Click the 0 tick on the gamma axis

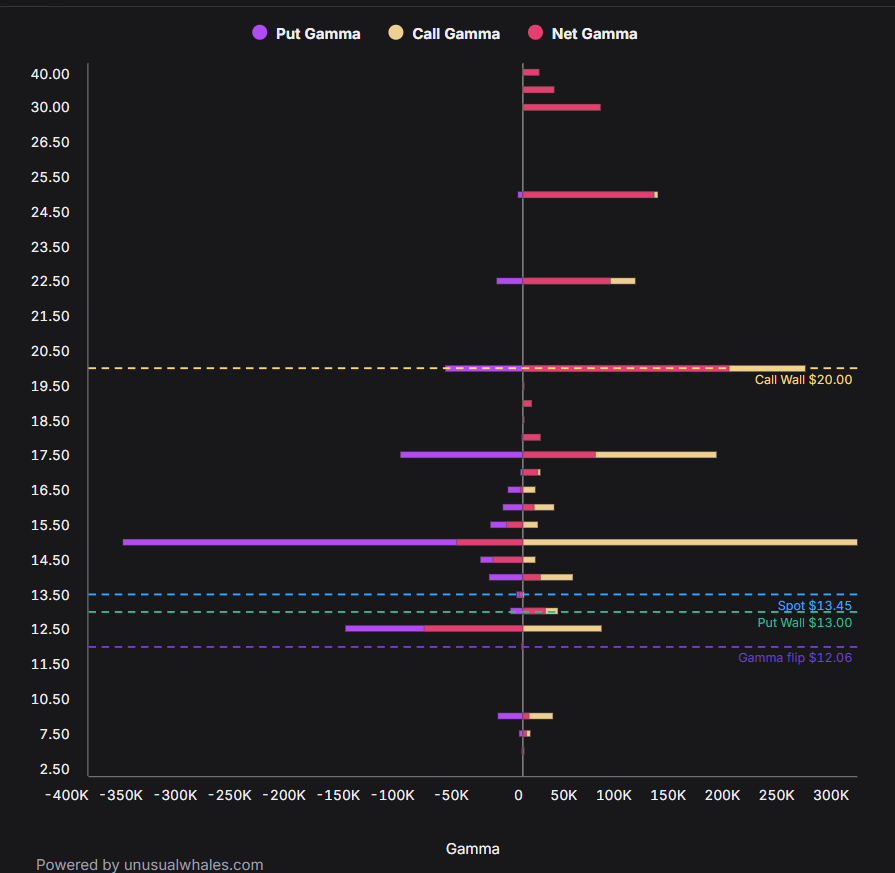tap(518, 795)
